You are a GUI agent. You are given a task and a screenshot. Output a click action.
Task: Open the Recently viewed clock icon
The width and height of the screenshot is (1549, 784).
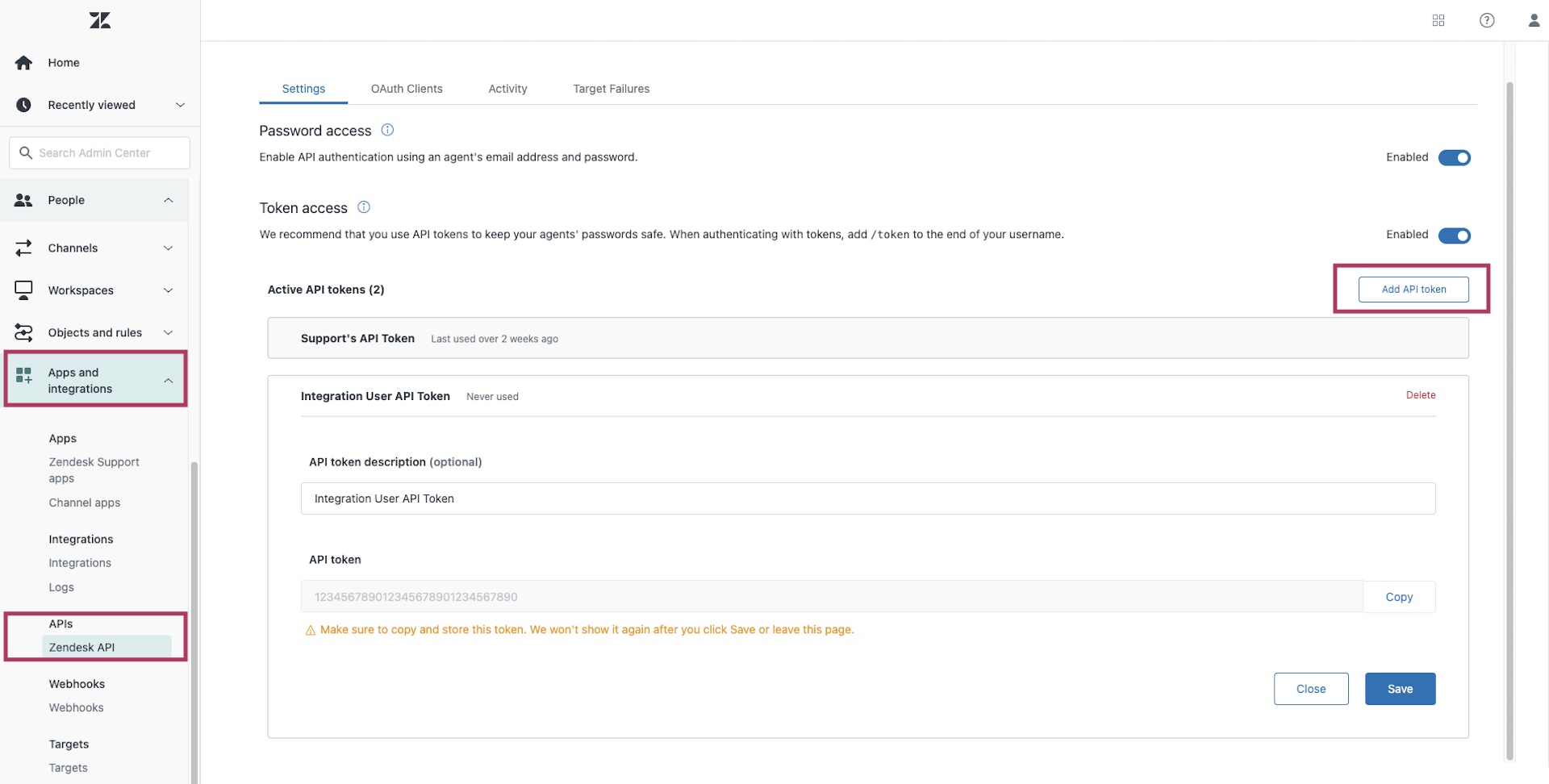tap(23, 104)
